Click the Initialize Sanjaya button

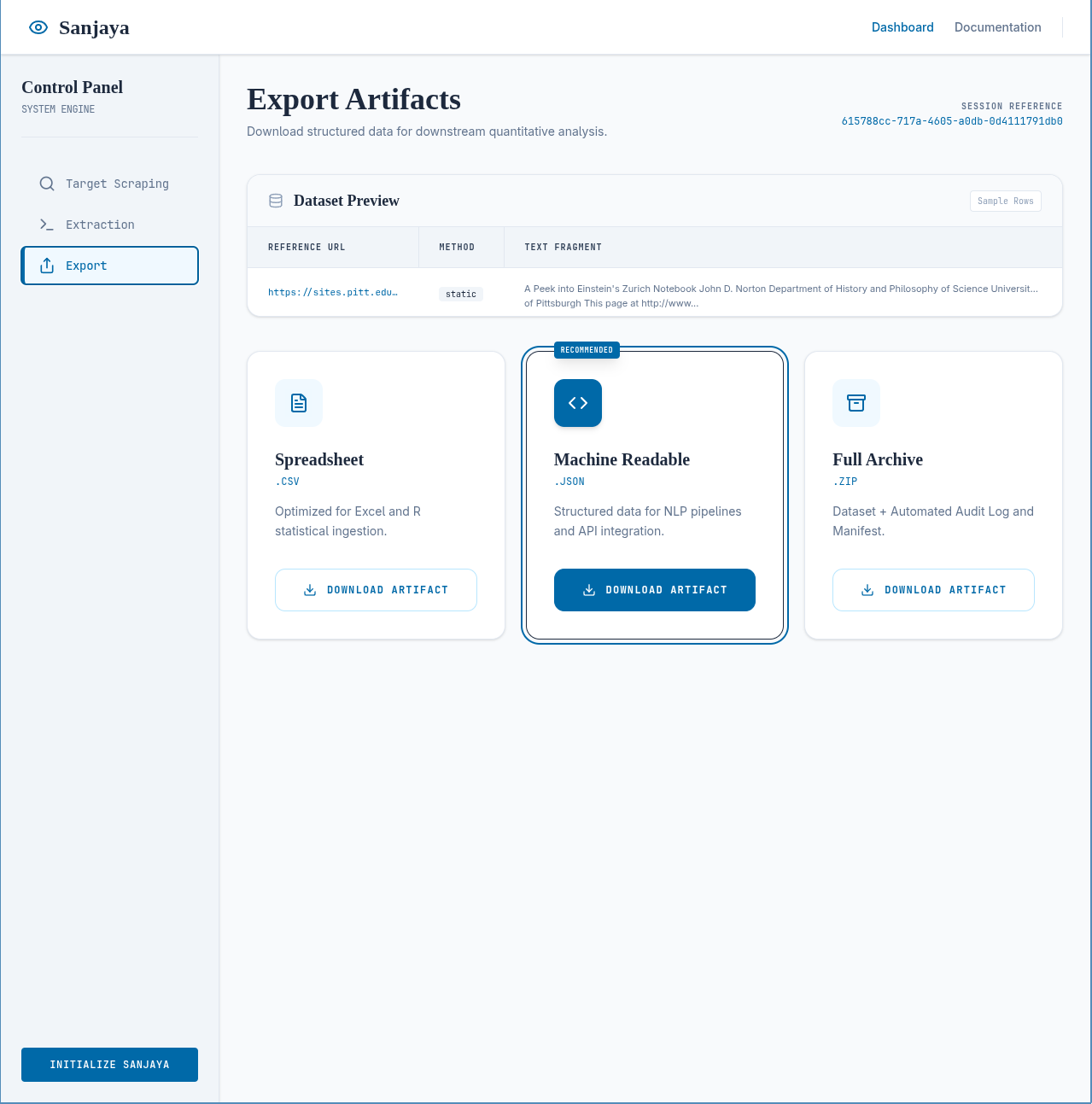(x=110, y=1065)
